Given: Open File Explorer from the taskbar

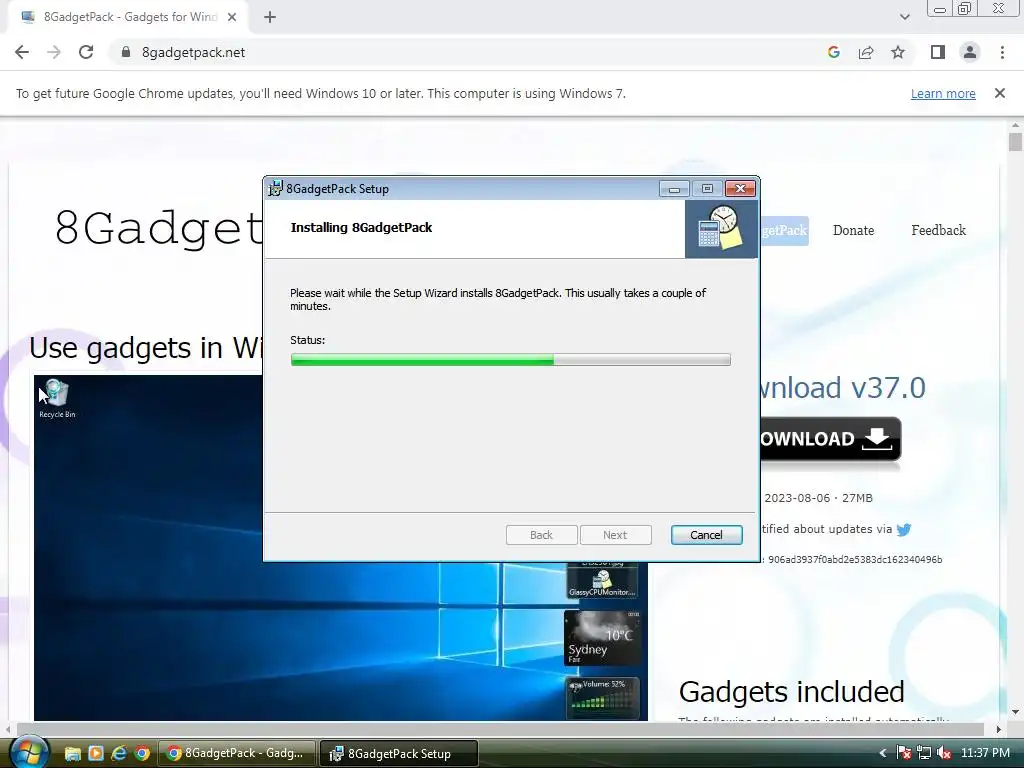Looking at the screenshot, I should pyautogui.click(x=72, y=754).
